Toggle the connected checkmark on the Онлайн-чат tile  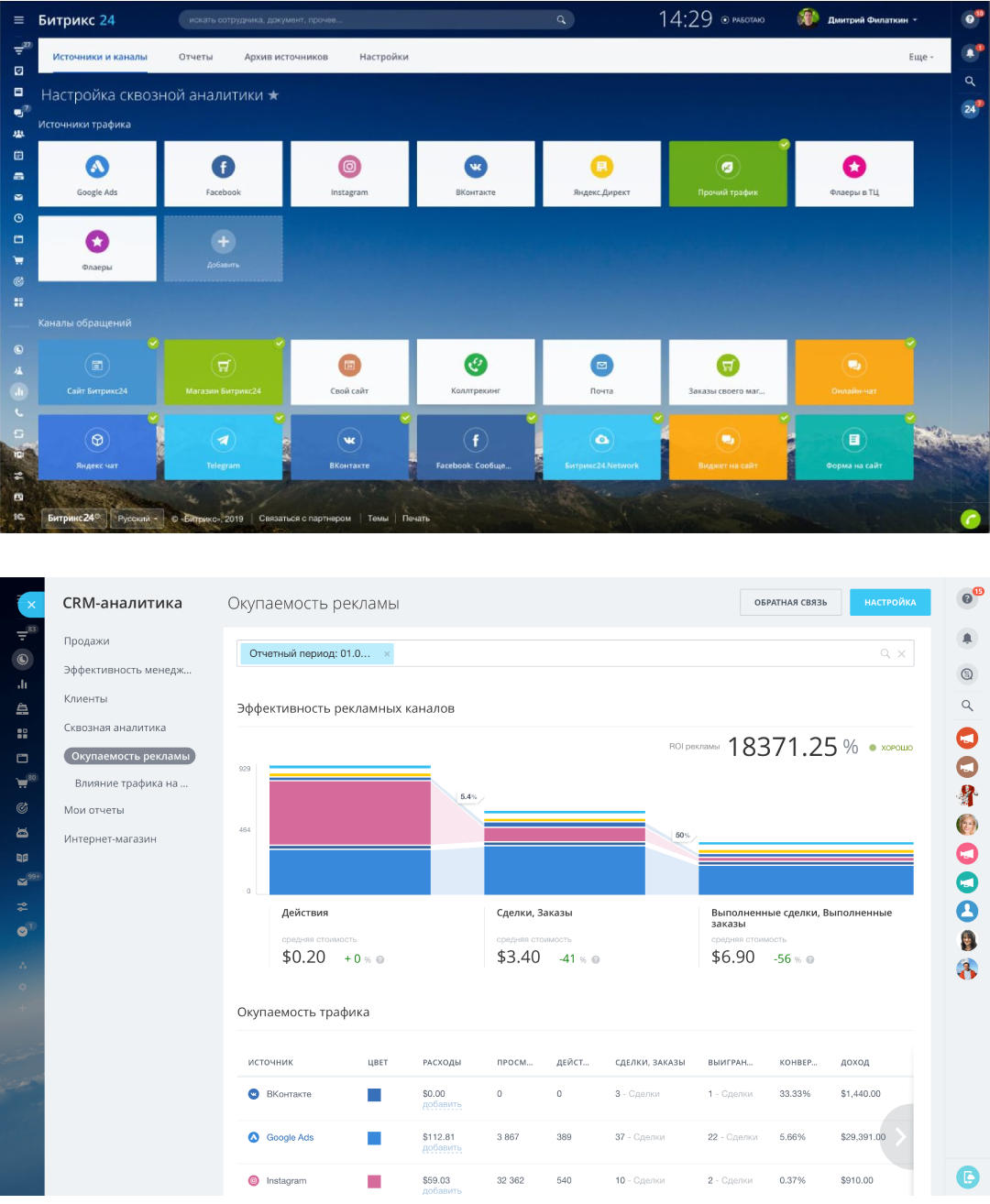pos(910,343)
